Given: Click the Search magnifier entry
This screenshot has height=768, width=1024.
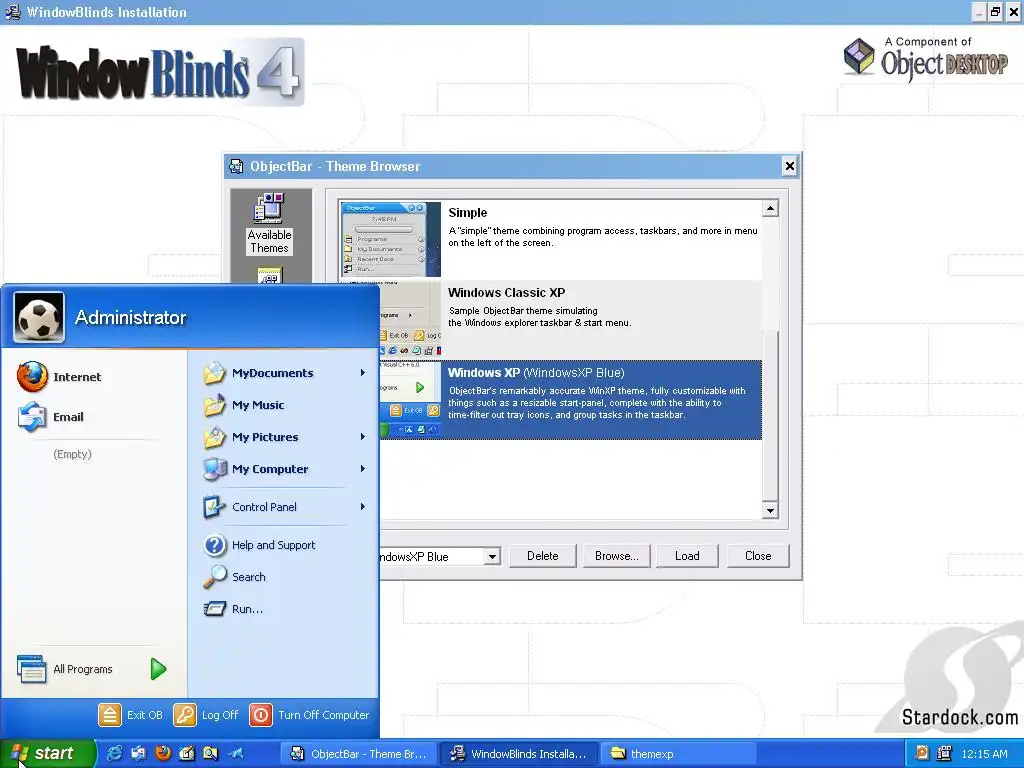Looking at the screenshot, I should pos(234,577).
